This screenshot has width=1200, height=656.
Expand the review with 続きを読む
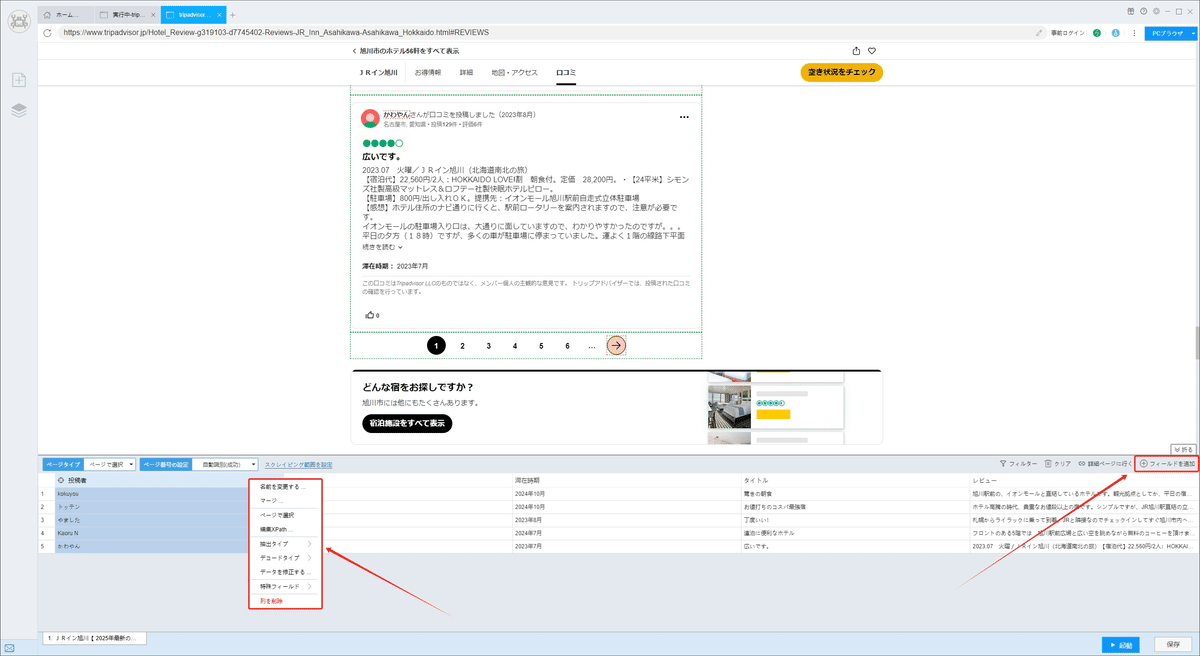[382, 246]
